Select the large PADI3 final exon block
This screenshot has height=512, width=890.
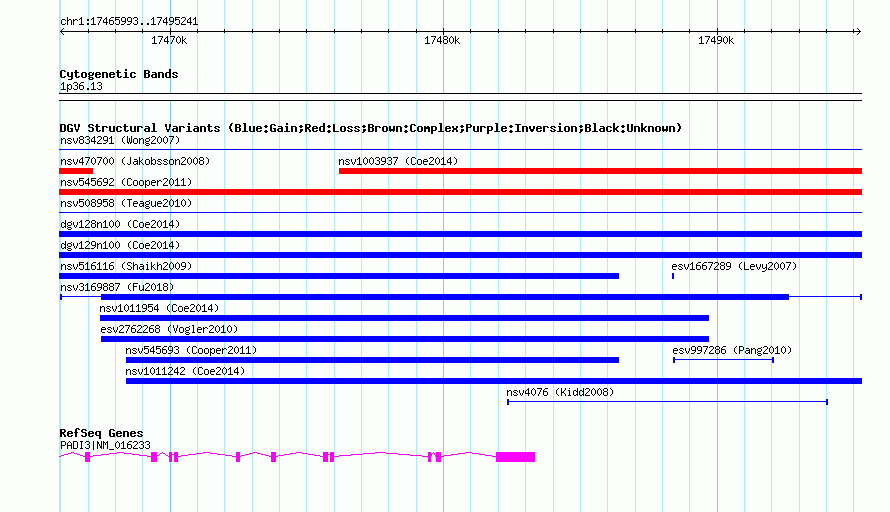click(515, 457)
